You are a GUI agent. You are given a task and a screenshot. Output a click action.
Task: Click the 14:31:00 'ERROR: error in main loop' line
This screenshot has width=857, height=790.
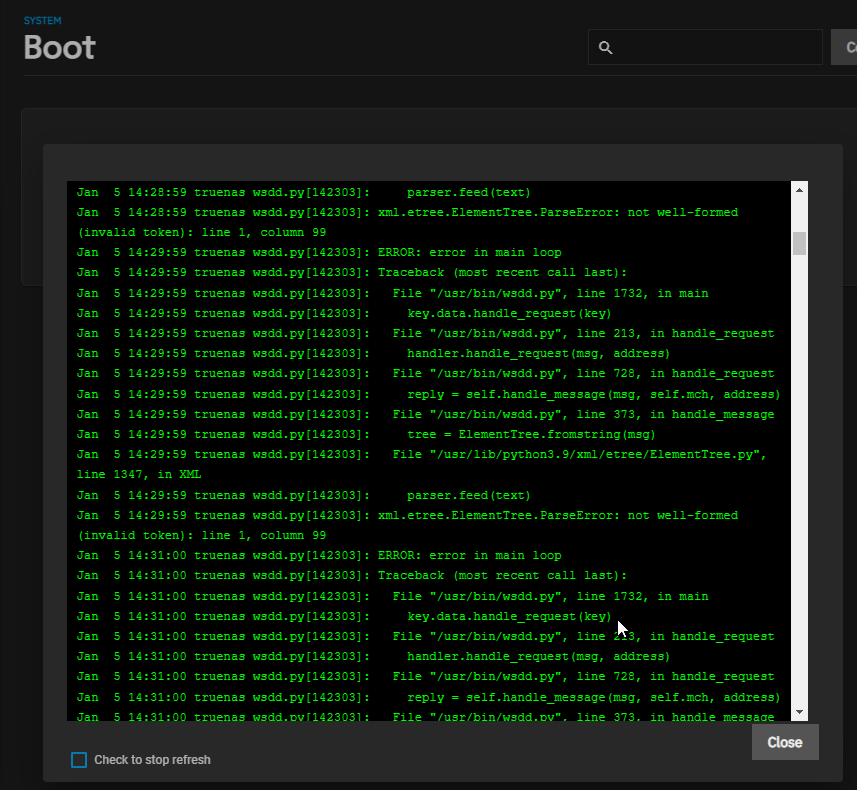[319, 555]
